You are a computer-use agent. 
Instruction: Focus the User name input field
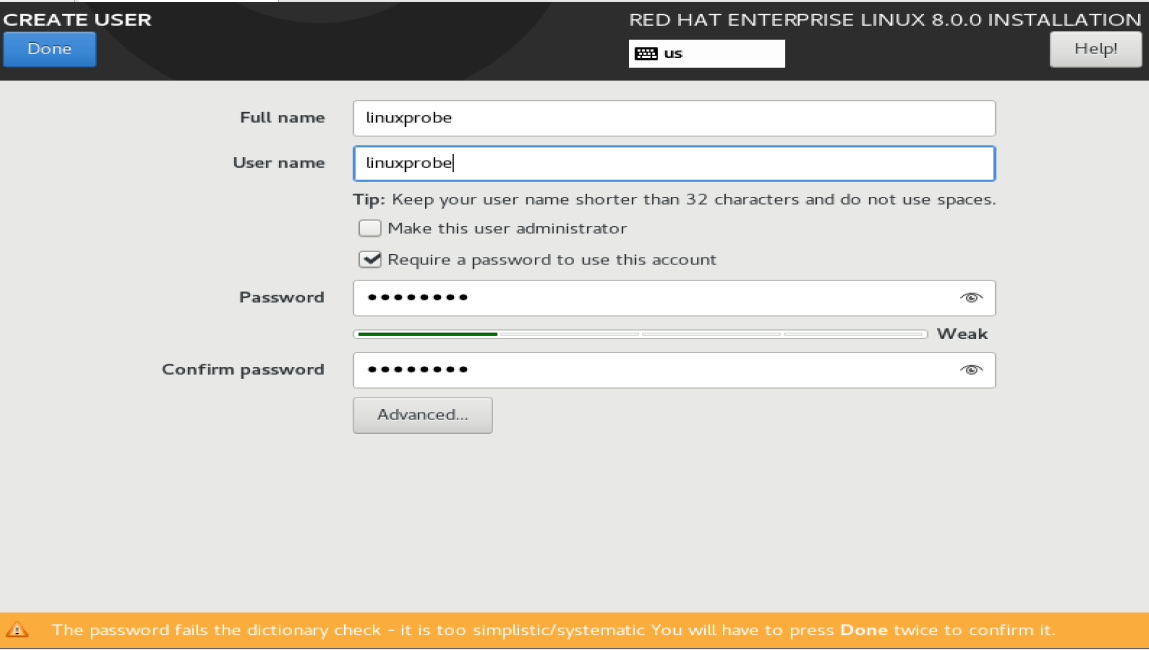(673, 163)
